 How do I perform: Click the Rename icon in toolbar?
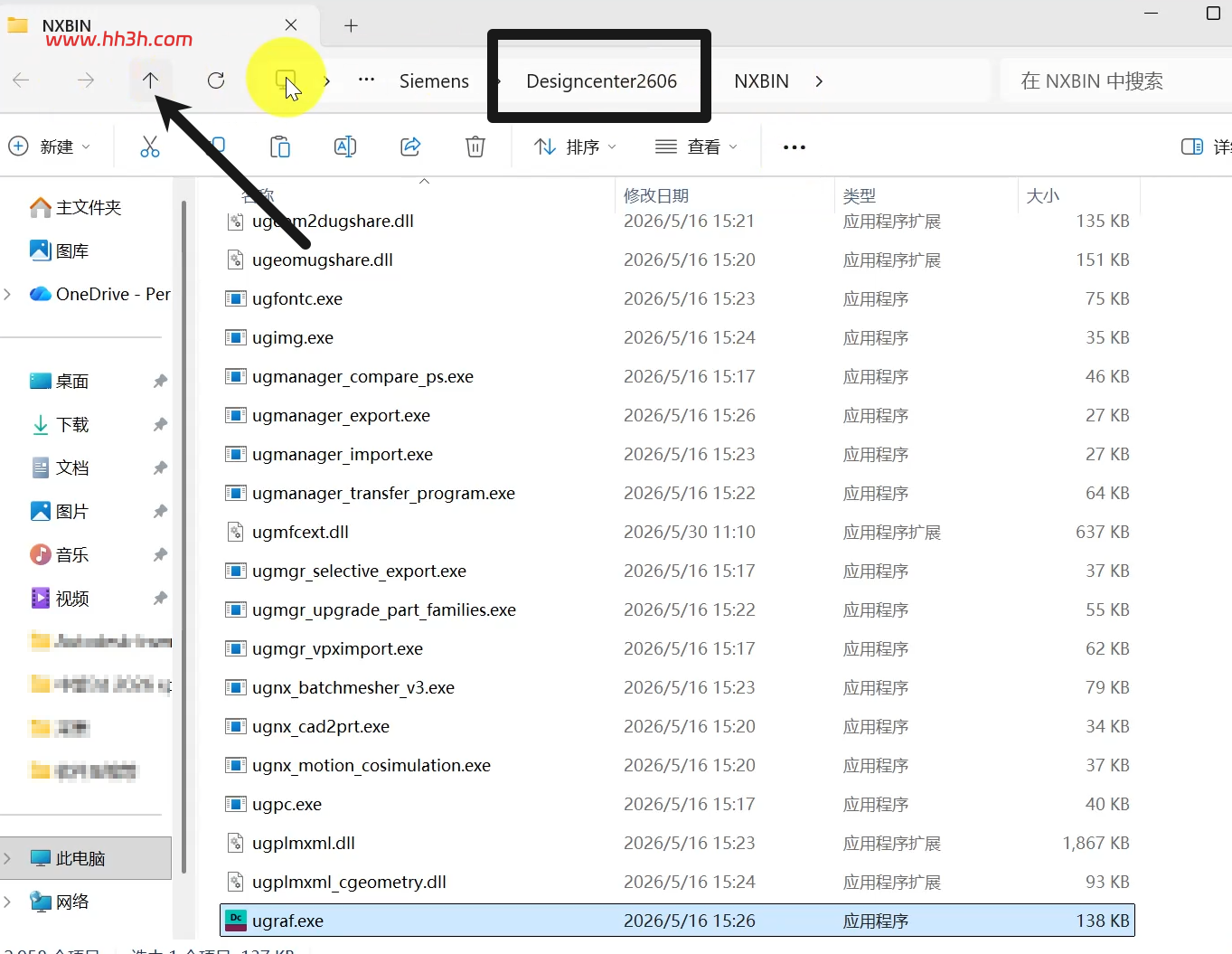345,146
